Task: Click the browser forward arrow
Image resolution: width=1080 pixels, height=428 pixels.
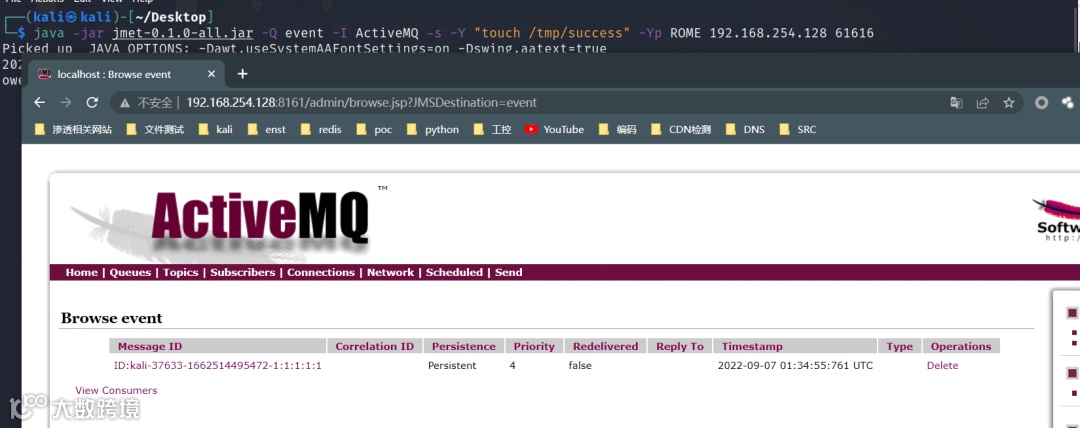Action: pyautogui.click(x=65, y=103)
